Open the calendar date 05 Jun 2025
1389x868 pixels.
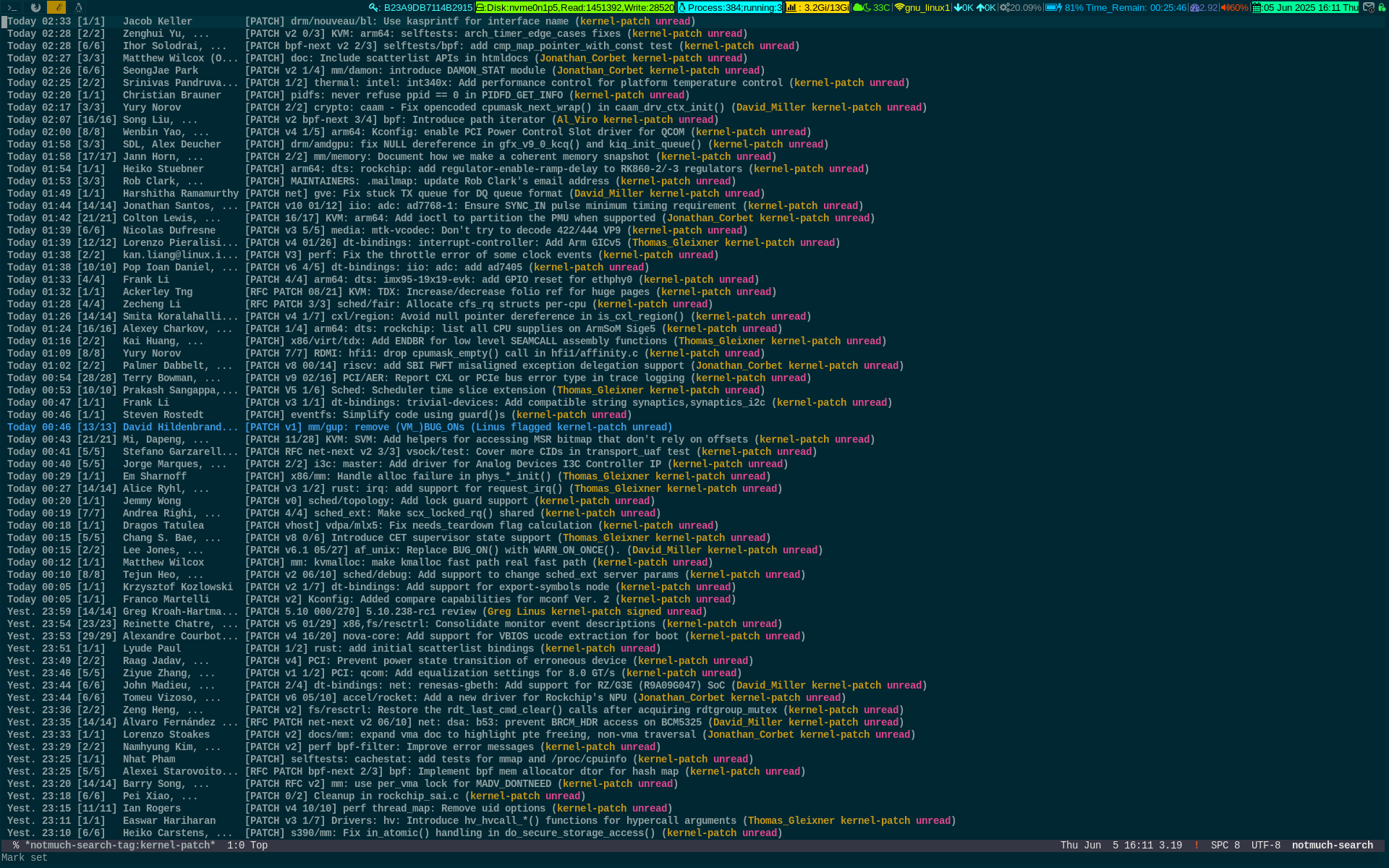pos(1305,7)
